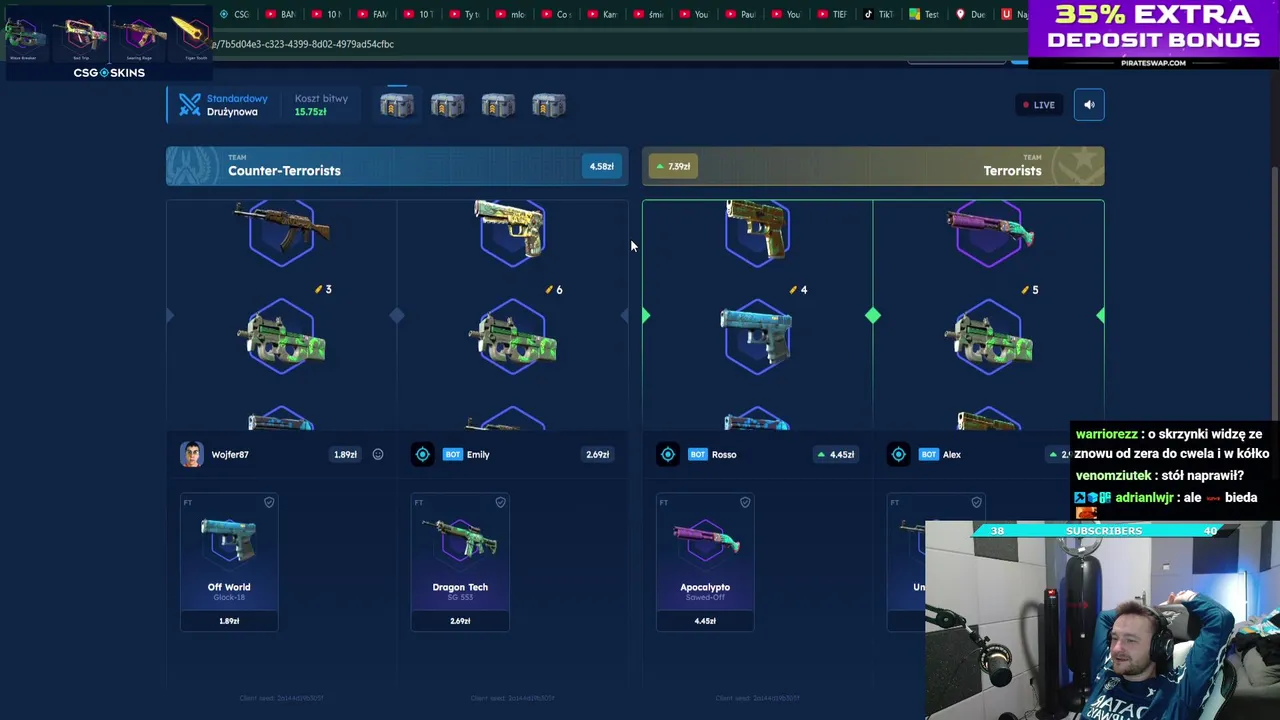
Task: Click the Alex bot player name
Action: (951, 454)
